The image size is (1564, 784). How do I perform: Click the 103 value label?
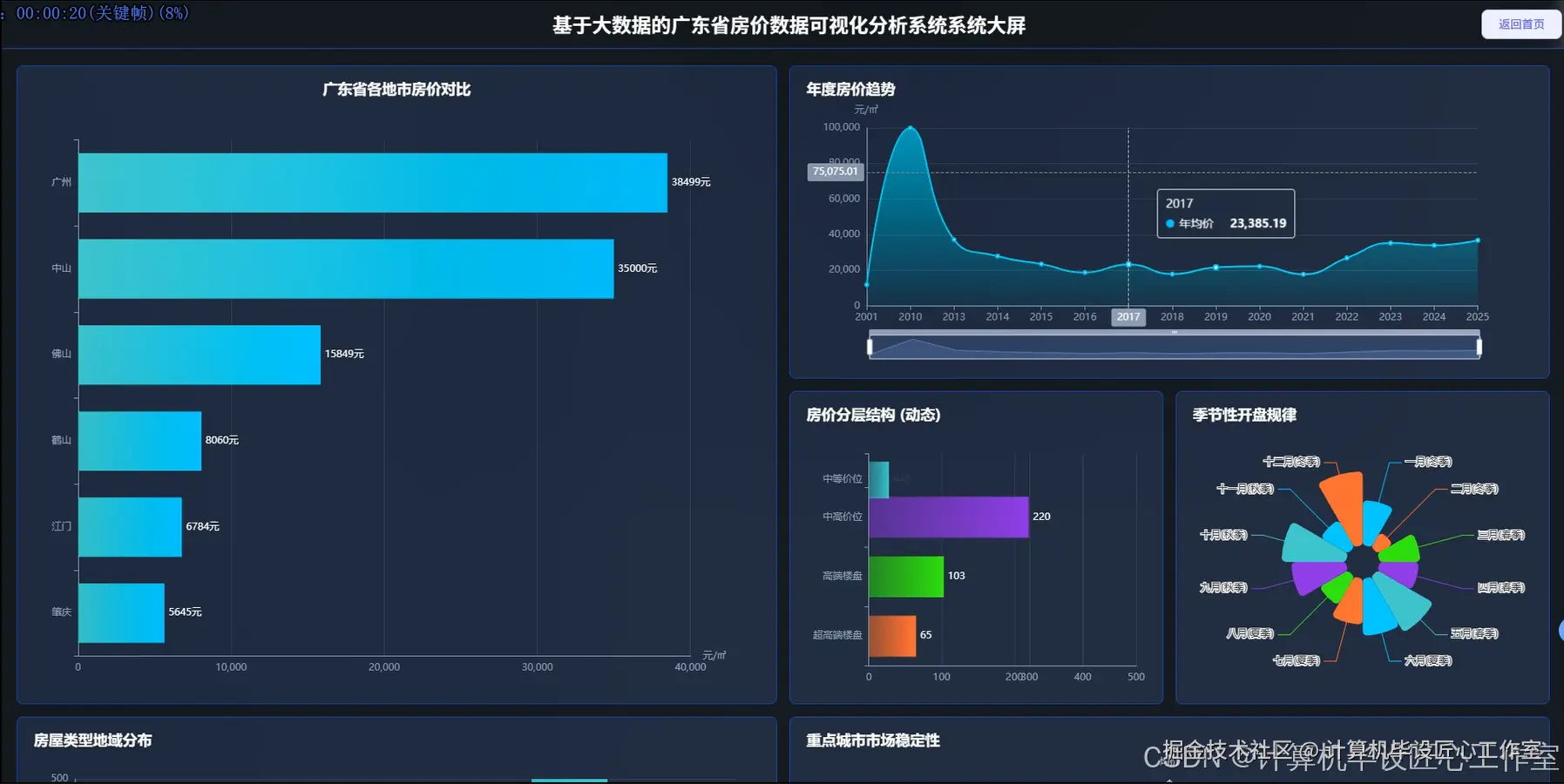tap(957, 576)
